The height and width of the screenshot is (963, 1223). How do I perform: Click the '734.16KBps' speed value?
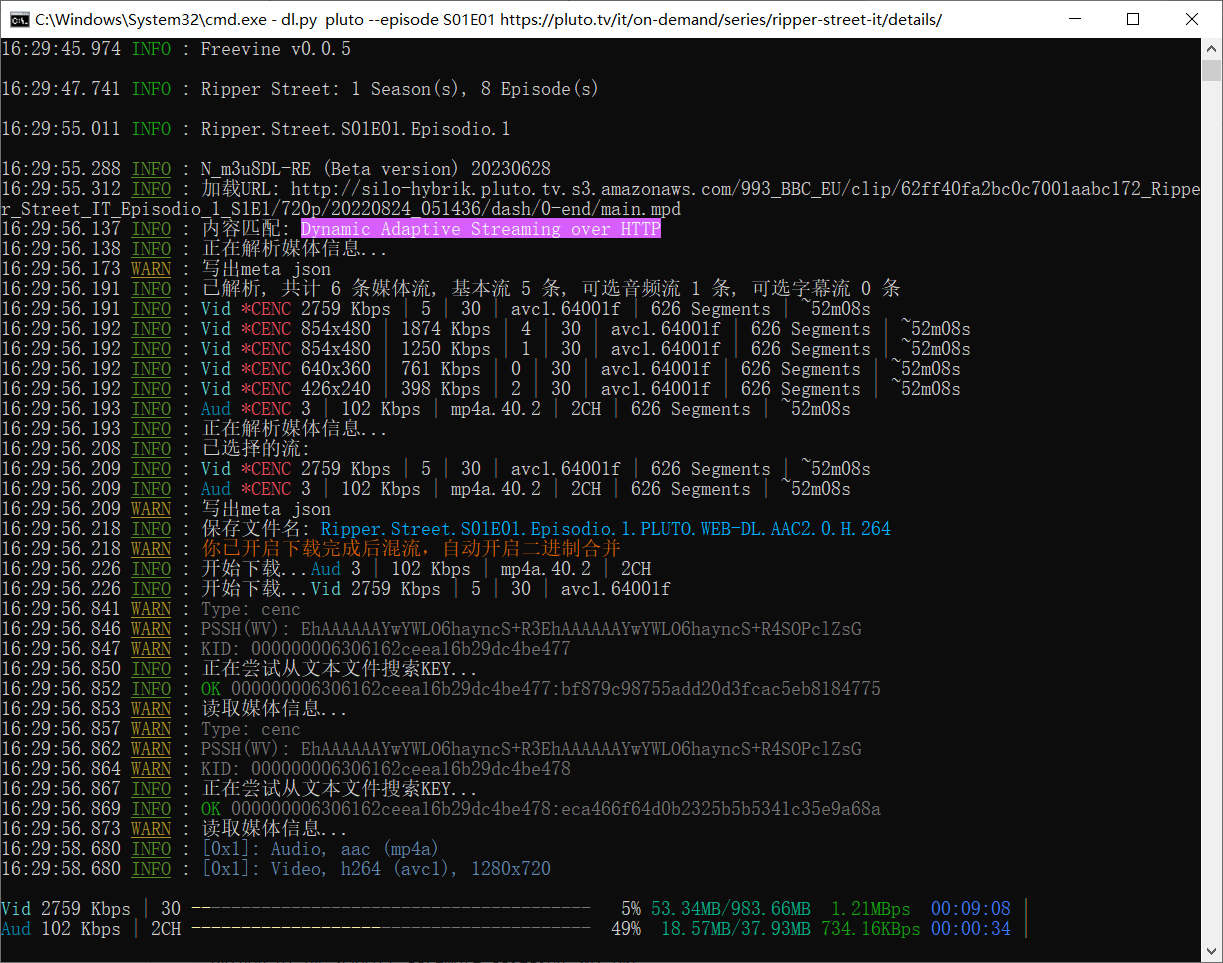click(871, 929)
